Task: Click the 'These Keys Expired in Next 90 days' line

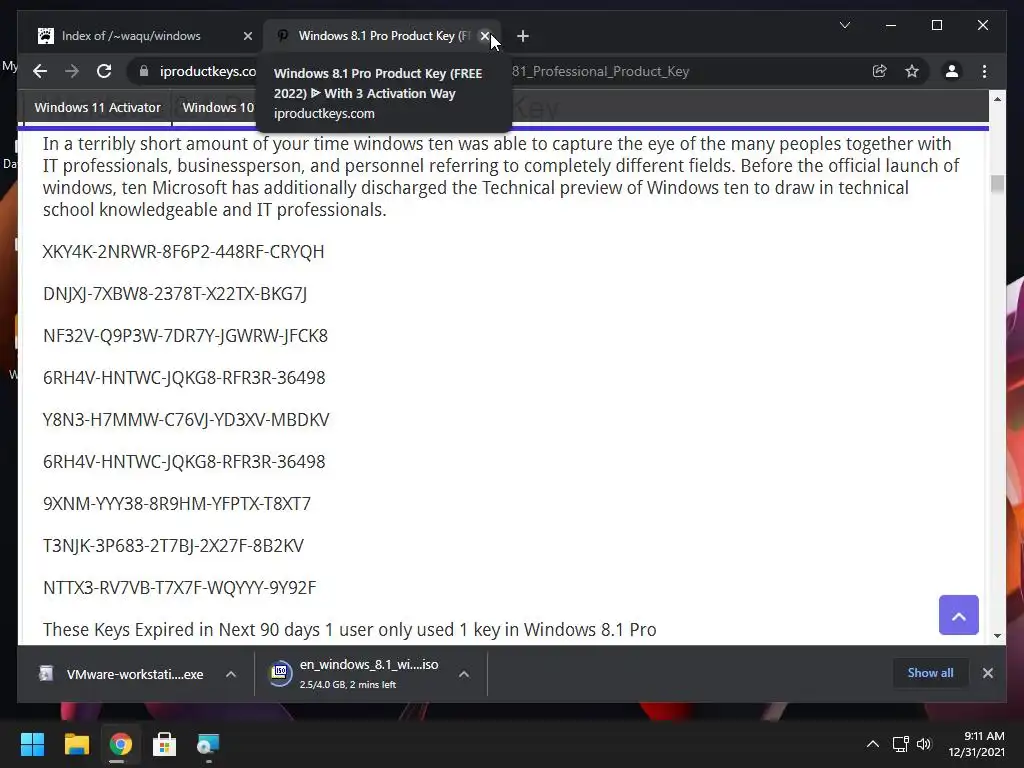Action: click(349, 630)
